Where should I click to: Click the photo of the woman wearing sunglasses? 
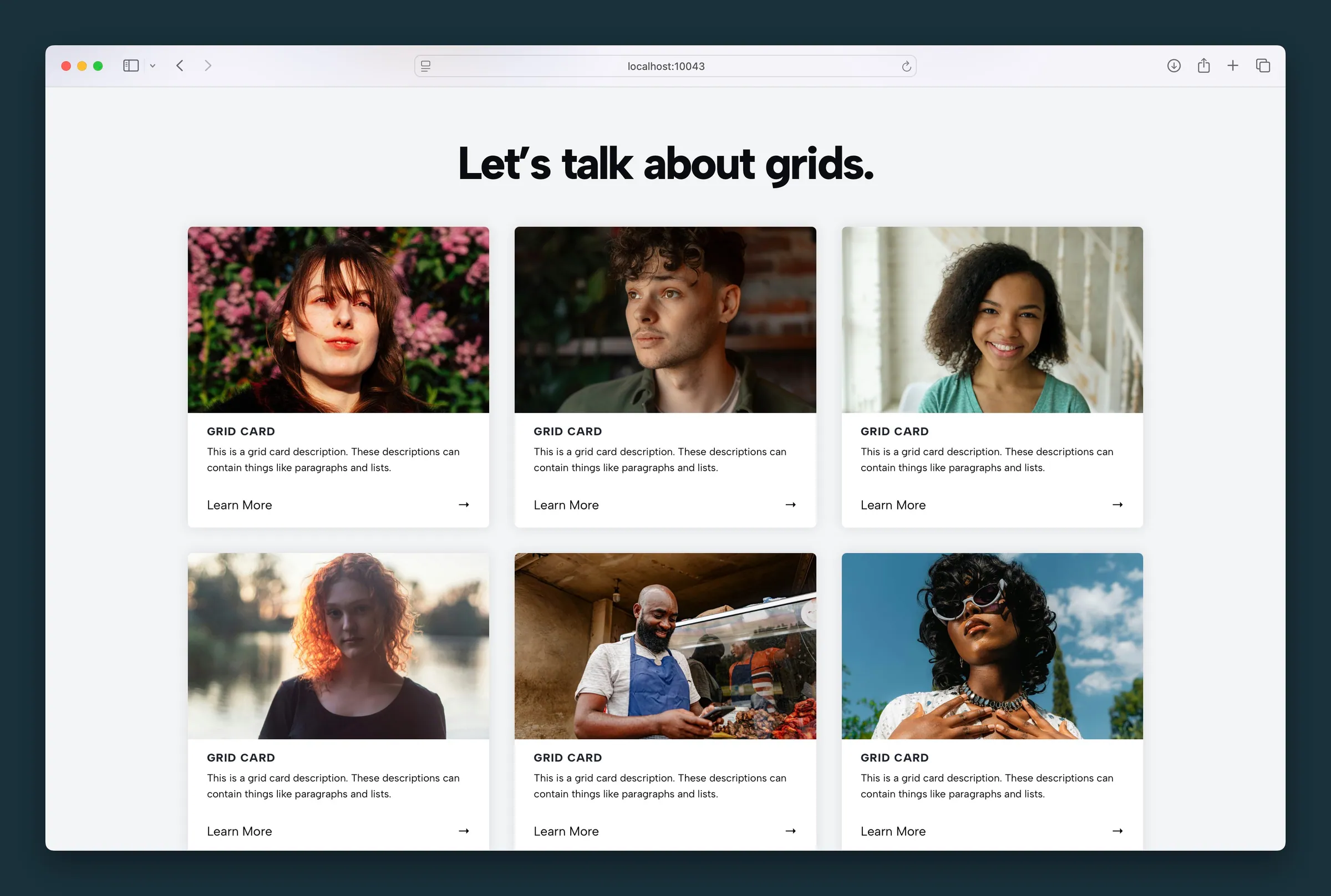point(992,646)
